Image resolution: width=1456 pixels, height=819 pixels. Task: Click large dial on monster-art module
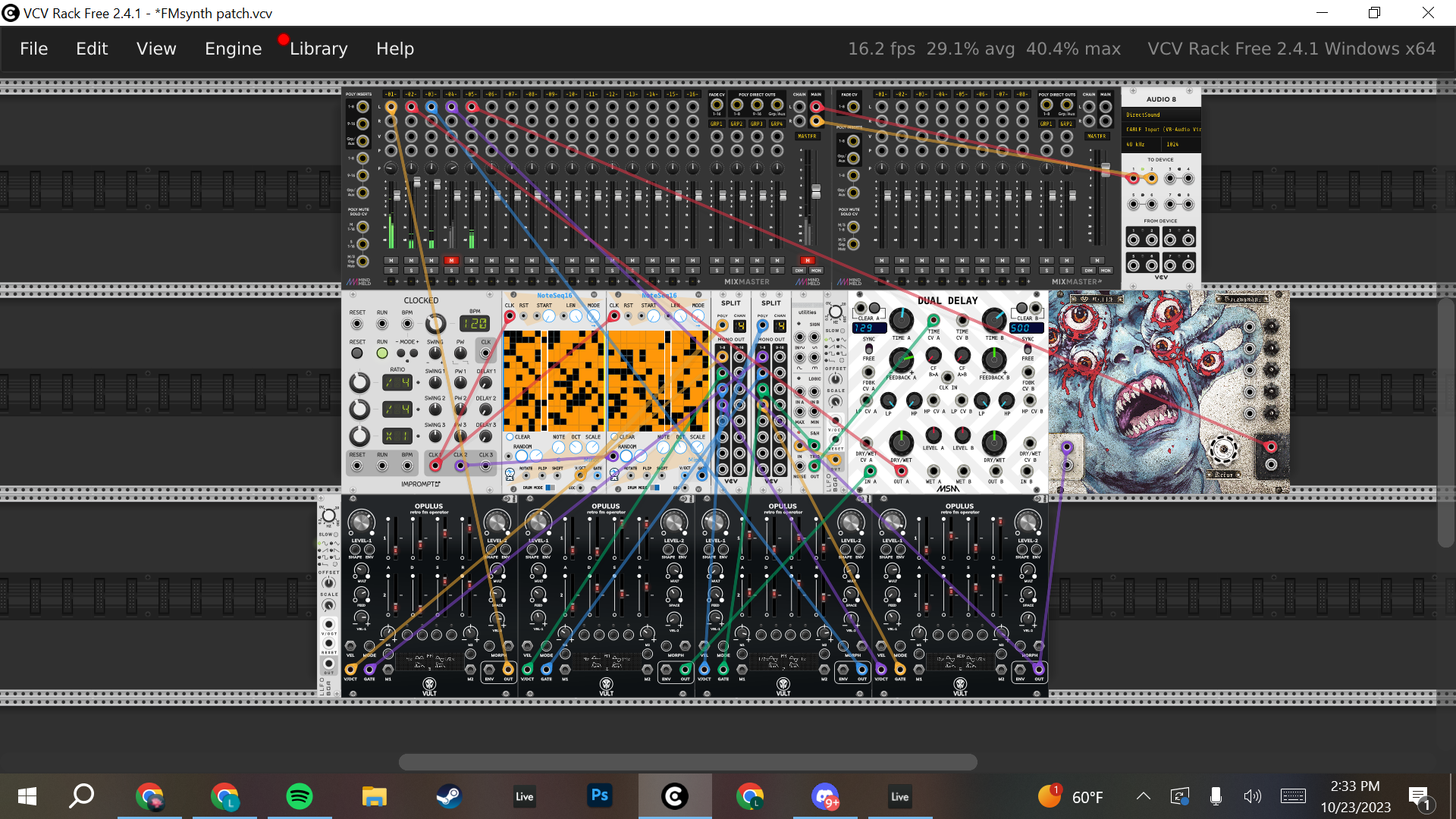pos(1223,450)
